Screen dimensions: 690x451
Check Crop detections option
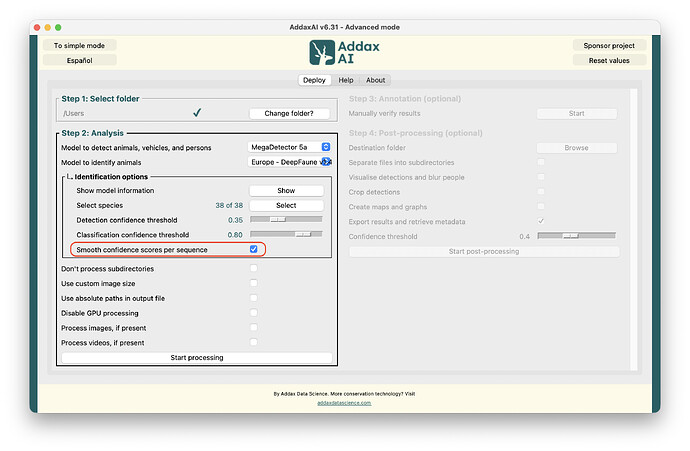(x=541, y=191)
